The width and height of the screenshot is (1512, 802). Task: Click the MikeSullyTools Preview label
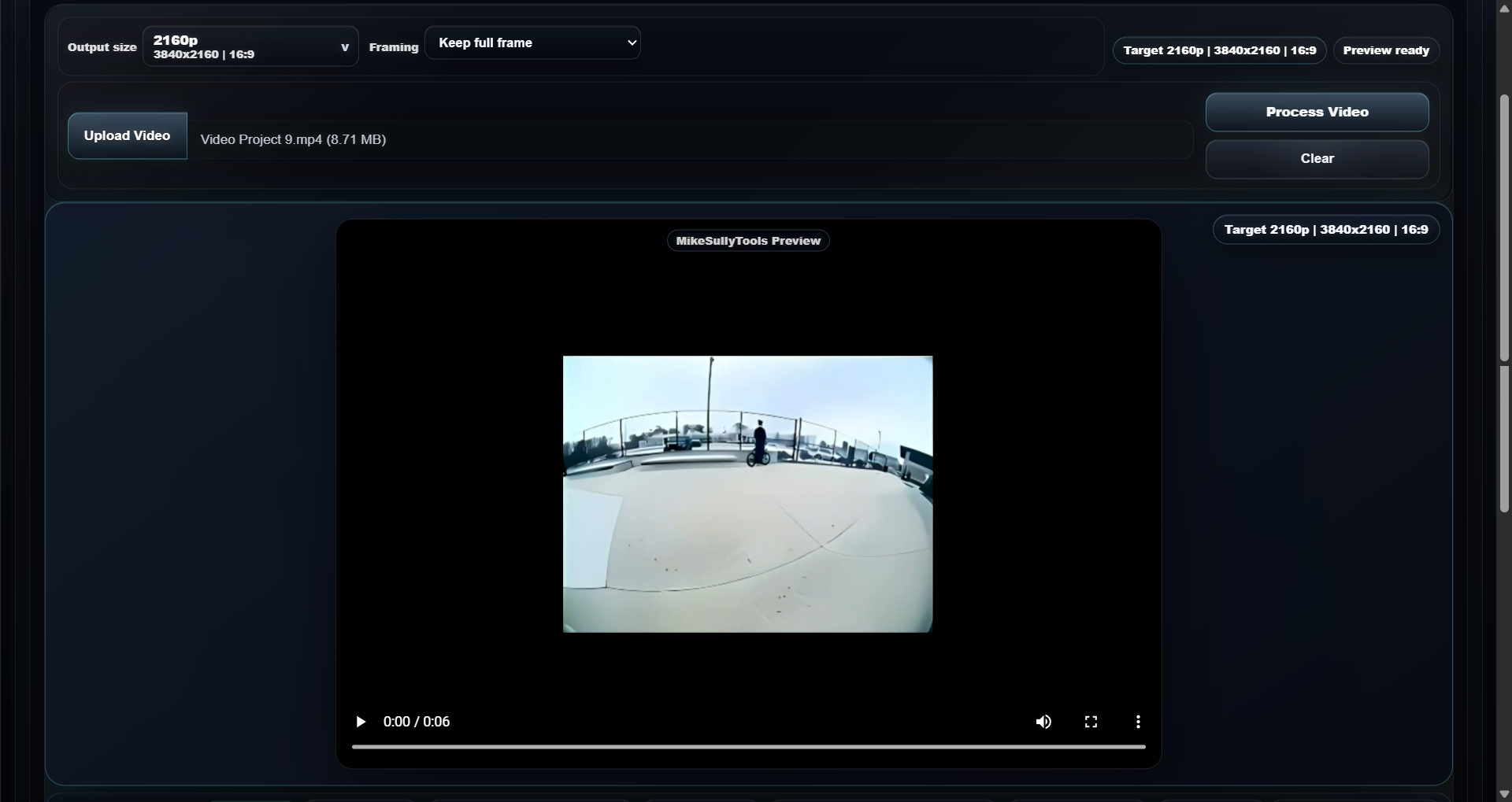pyautogui.click(x=748, y=241)
